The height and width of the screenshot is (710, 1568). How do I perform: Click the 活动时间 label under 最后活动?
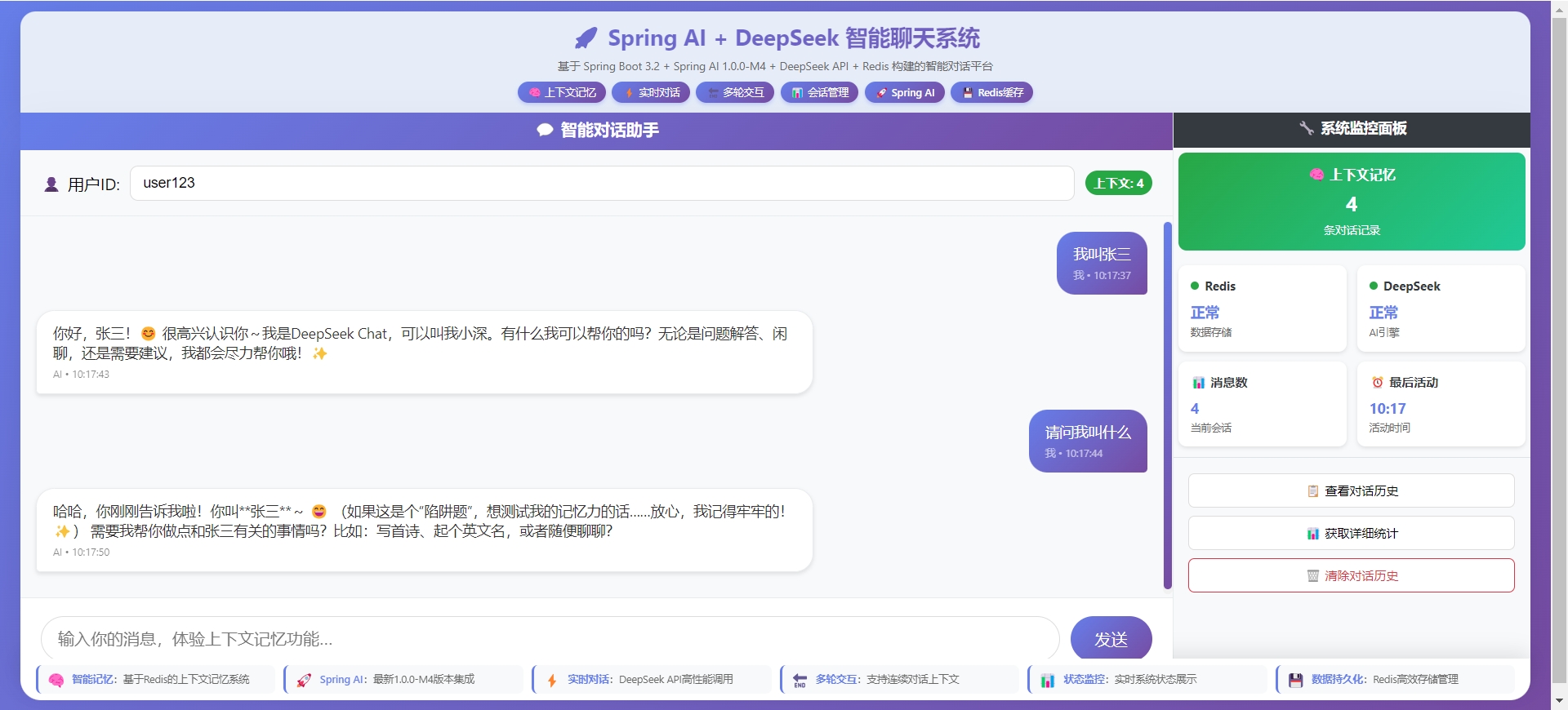1390,428
